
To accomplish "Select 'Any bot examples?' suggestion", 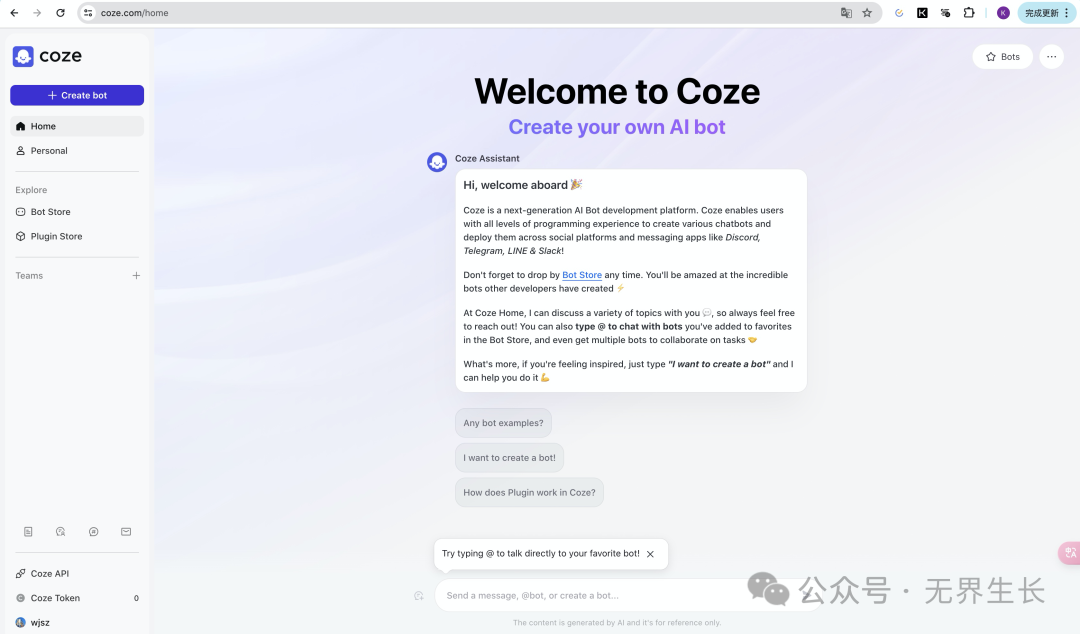I will 503,423.
